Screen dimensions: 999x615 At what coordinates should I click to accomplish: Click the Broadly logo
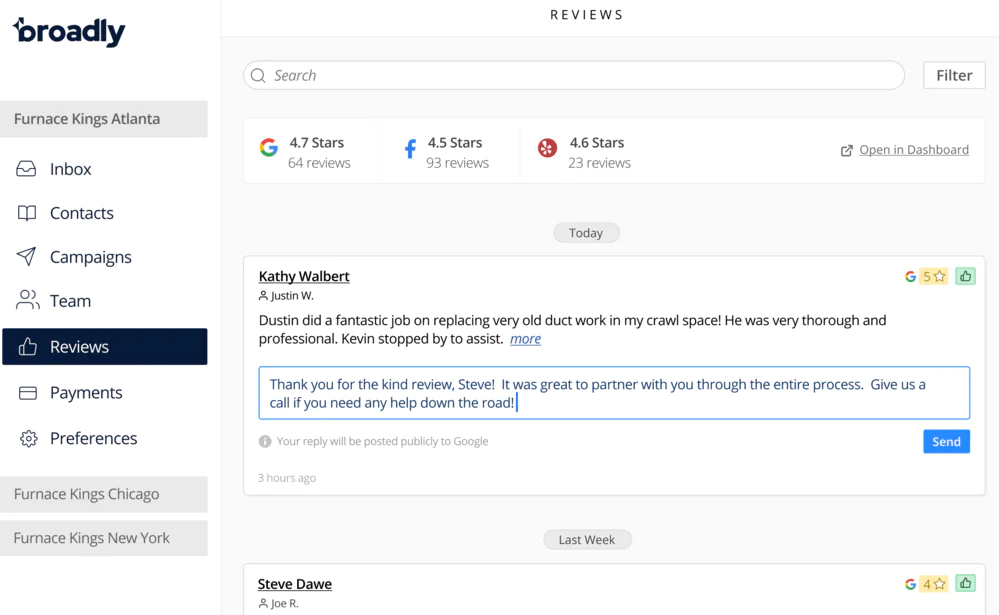coord(69,32)
